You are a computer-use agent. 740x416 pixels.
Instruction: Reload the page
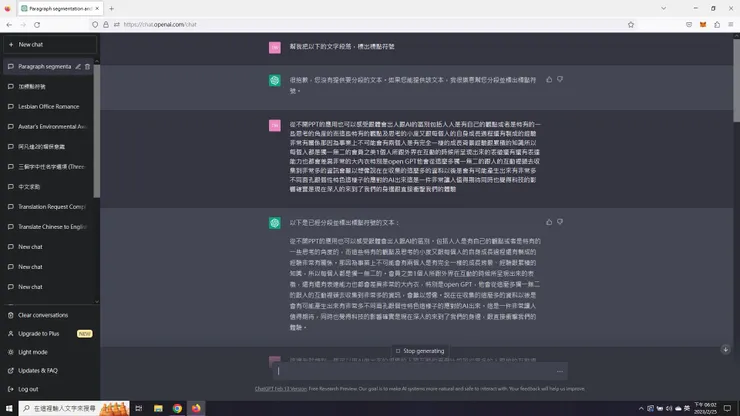[37, 25]
